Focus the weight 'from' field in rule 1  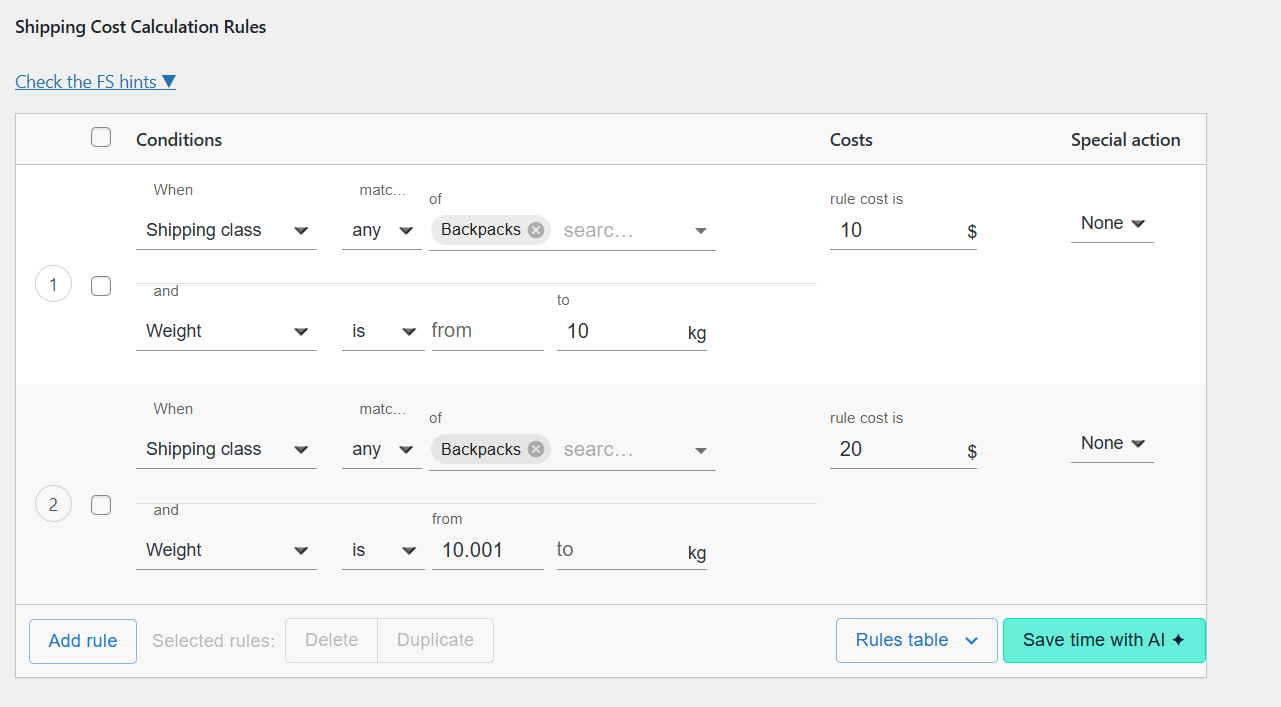(x=487, y=331)
